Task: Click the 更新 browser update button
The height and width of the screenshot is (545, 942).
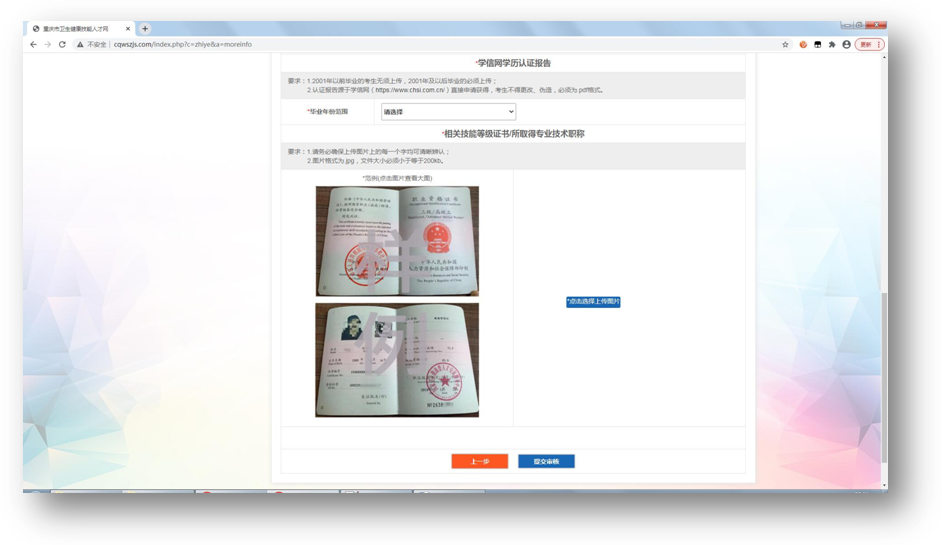Action: pos(866,45)
